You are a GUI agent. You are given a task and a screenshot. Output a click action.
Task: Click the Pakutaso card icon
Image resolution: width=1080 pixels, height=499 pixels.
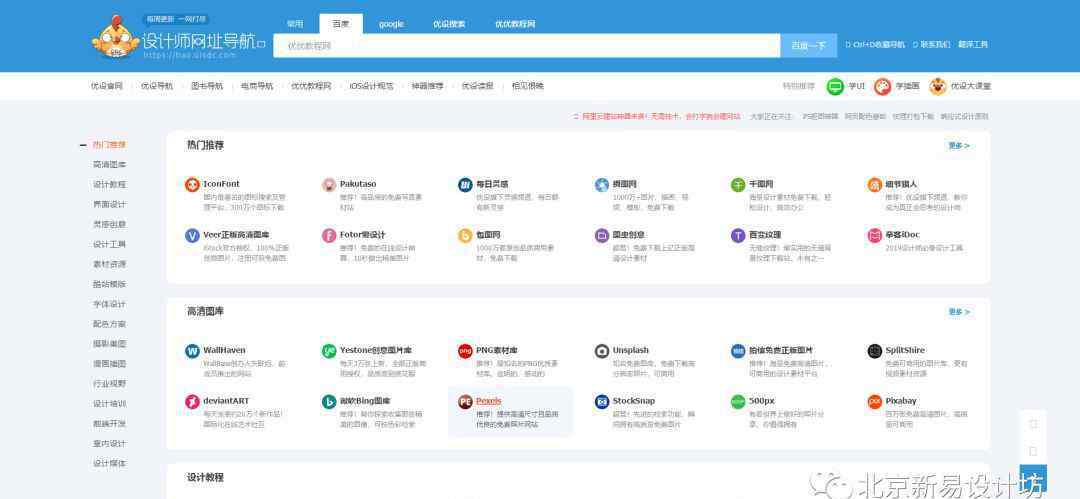tap(329, 185)
